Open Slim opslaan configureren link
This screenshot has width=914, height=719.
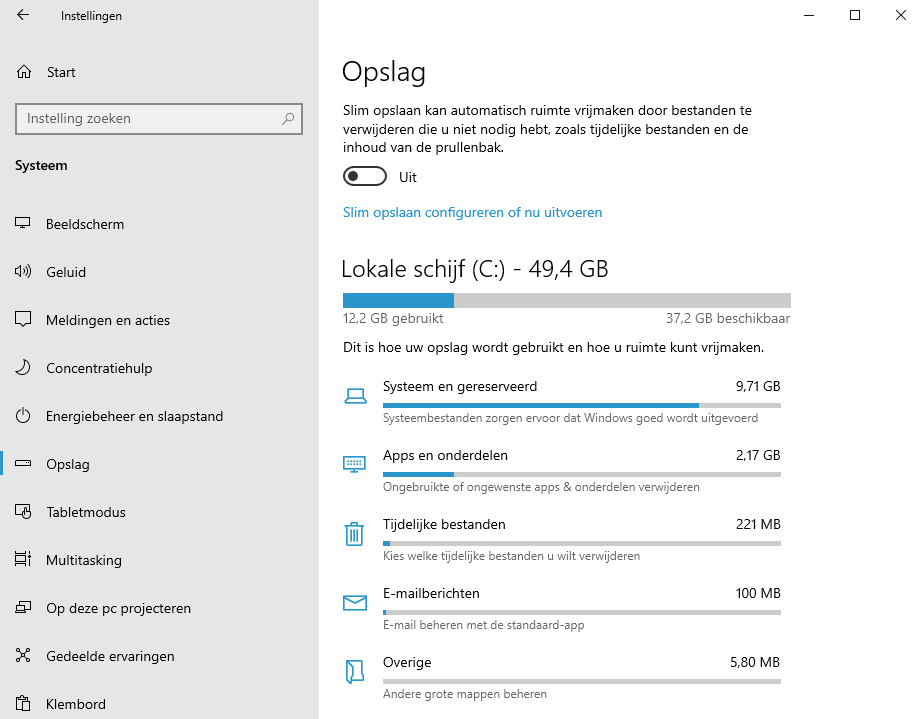click(x=472, y=212)
